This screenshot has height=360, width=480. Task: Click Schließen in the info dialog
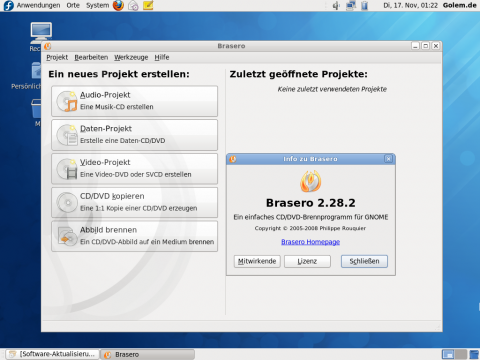click(364, 261)
